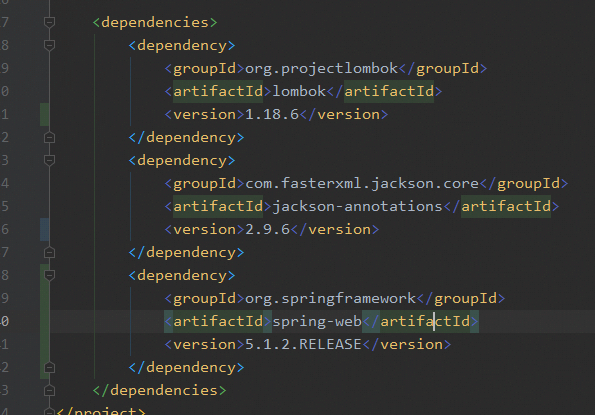Click the version value 2.9.6

(268, 230)
